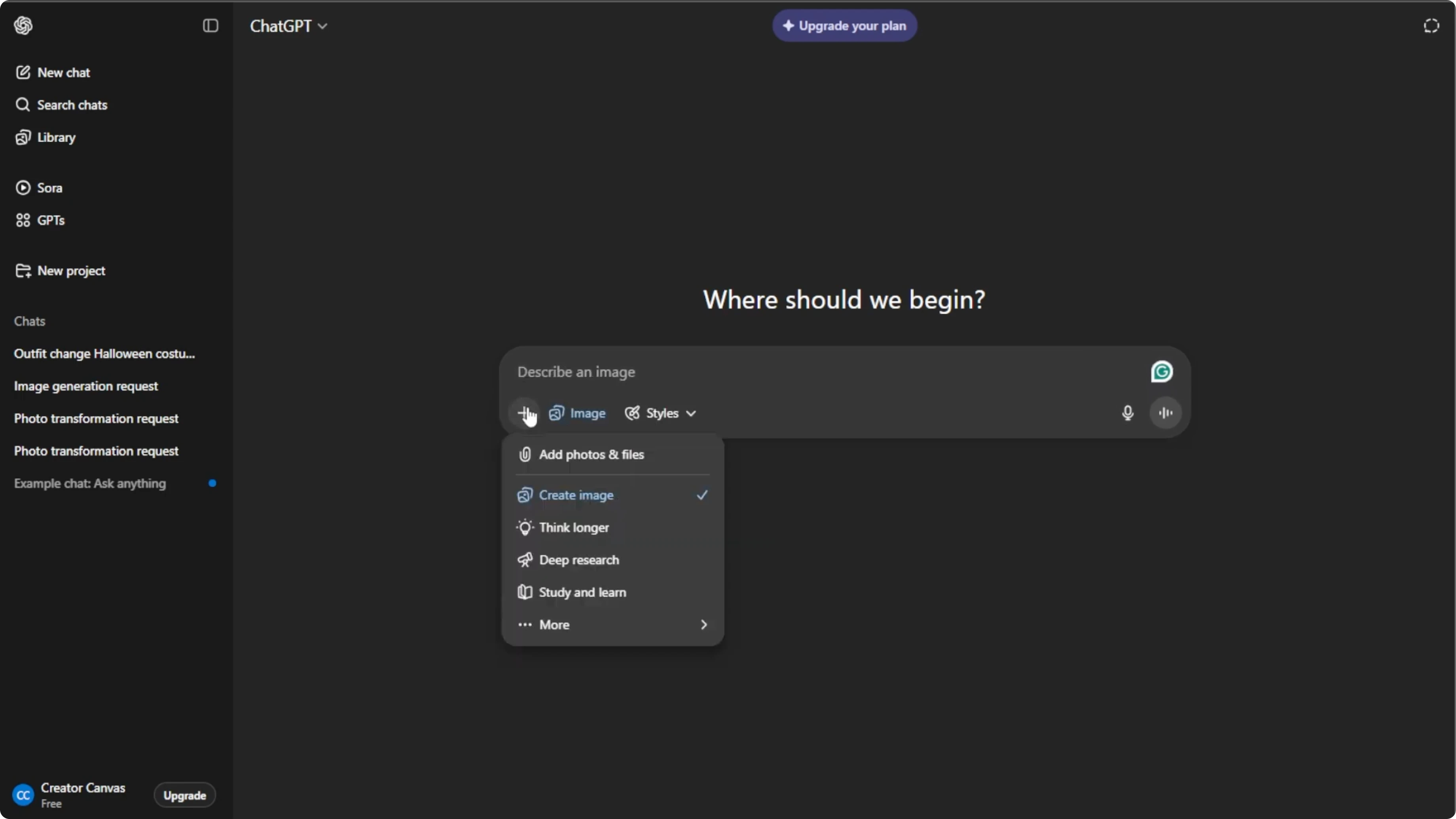The height and width of the screenshot is (819, 1456).
Task: Click the Creator Canvas CC avatar
Action: [x=23, y=795]
